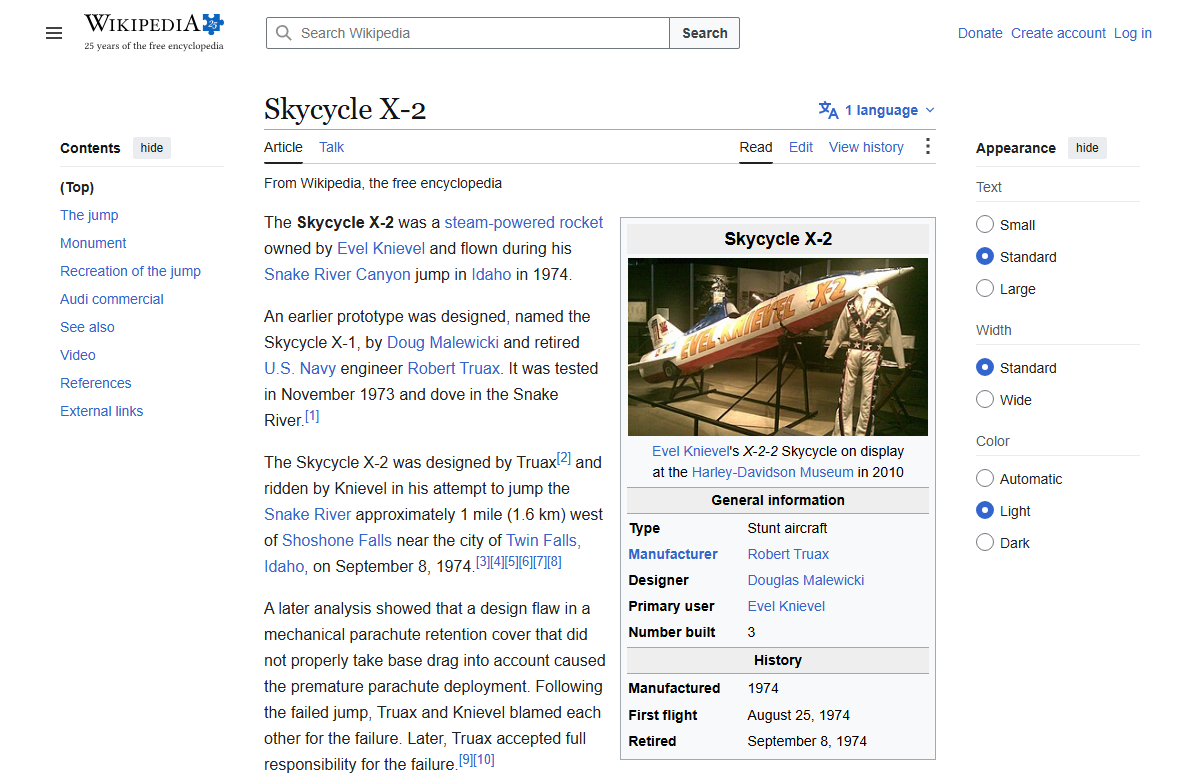Select Light color mode
Viewport: 1200px width, 780px height.
pyautogui.click(x=985, y=511)
